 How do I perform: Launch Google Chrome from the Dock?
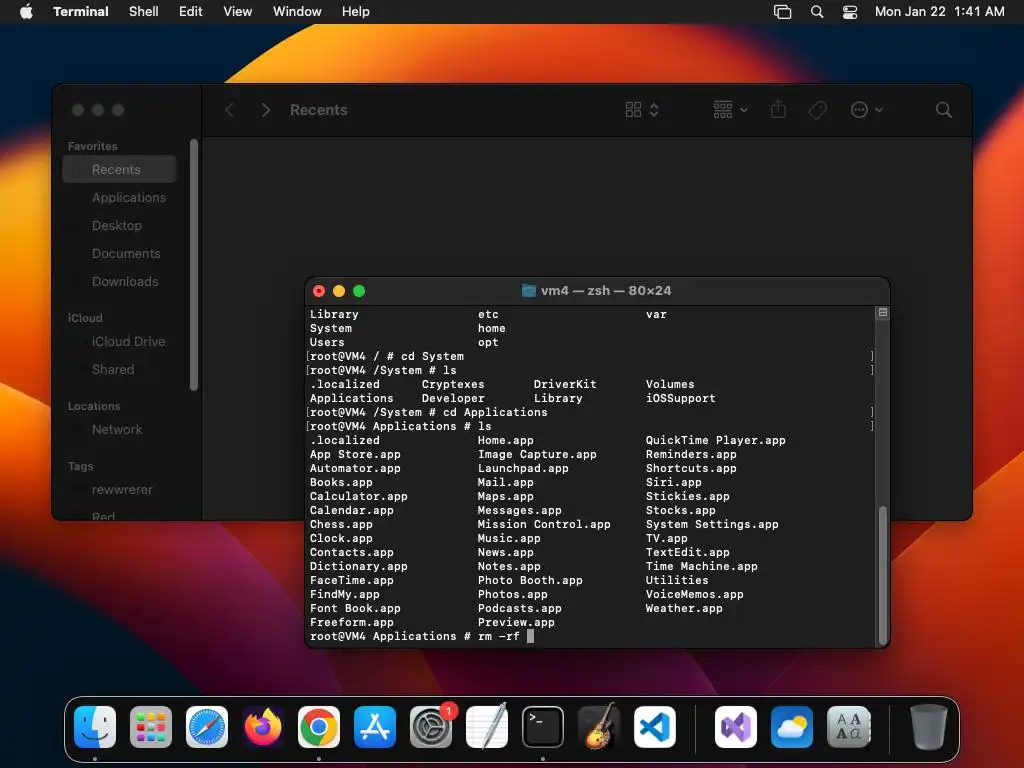point(319,727)
